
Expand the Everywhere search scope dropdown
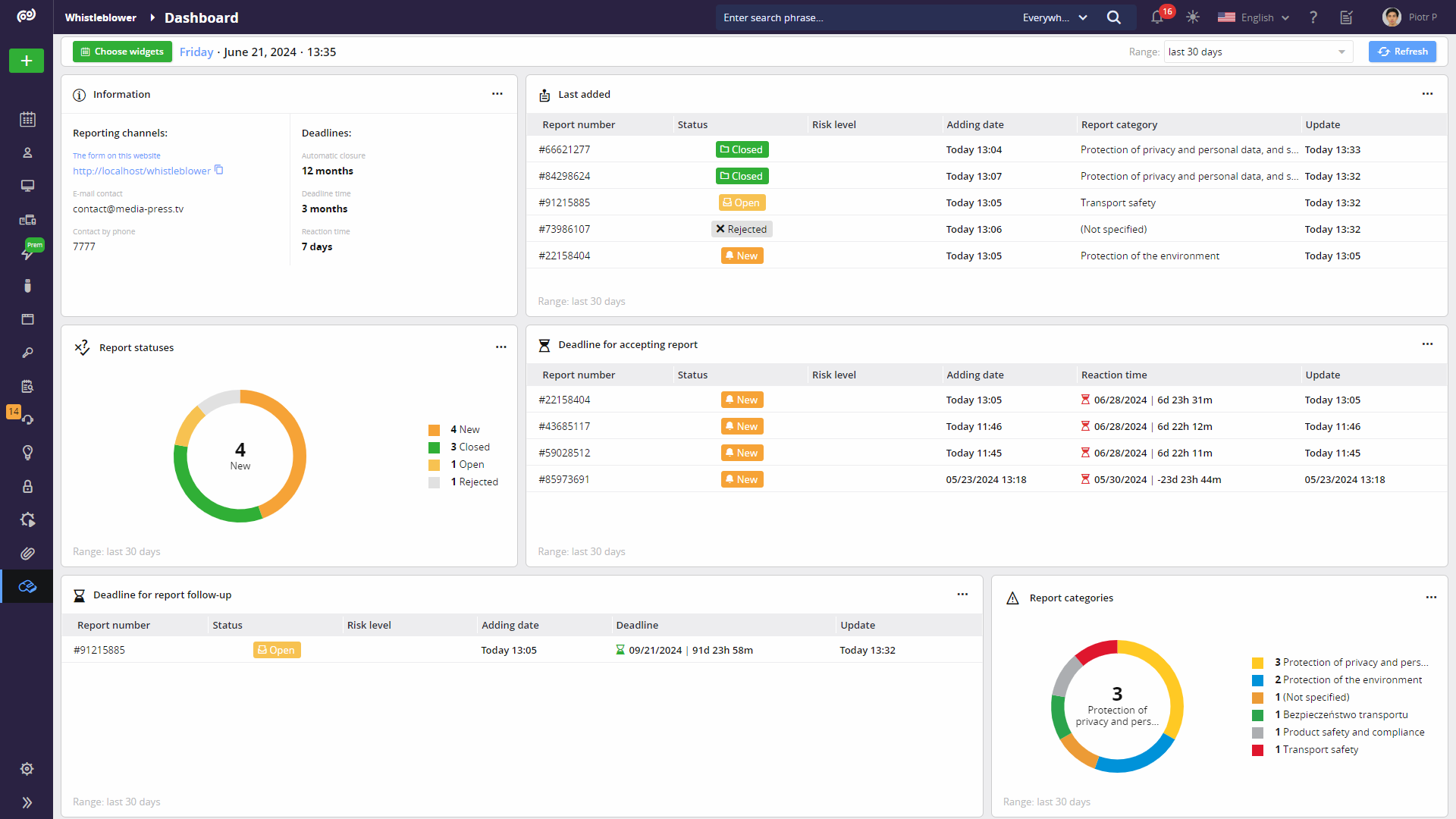(1054, 17)
